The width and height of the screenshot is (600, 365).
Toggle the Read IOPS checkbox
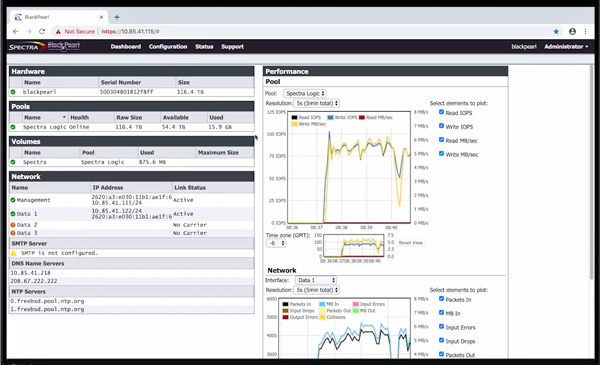pos(441,112)
